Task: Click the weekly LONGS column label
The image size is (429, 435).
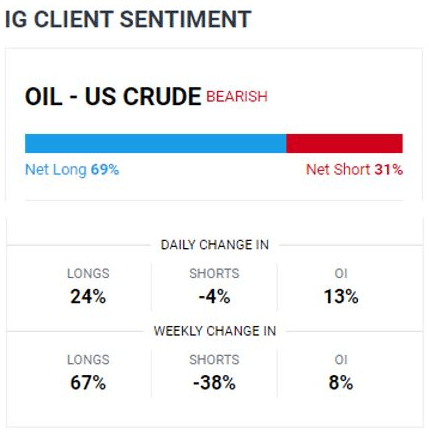Action: (88, 360)
